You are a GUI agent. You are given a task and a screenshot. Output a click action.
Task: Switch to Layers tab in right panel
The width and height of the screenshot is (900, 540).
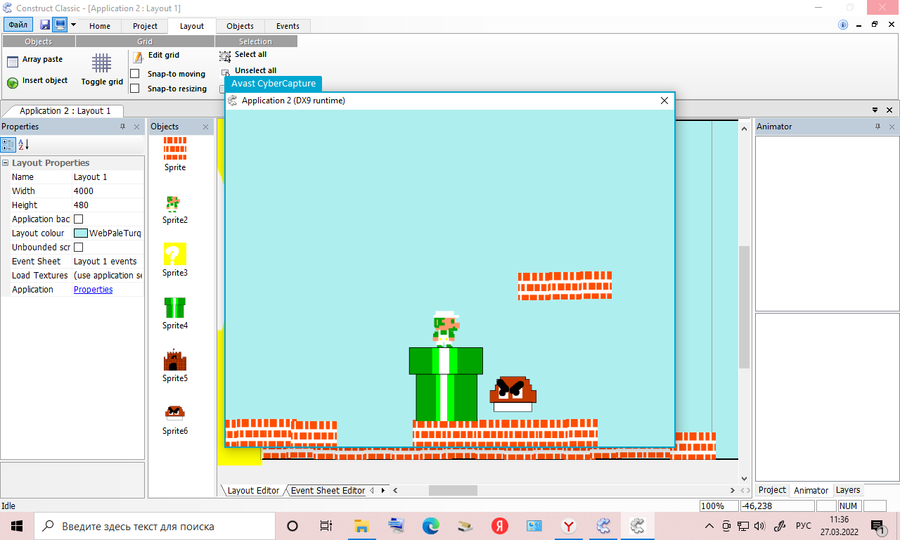click(x=847, y=490)
